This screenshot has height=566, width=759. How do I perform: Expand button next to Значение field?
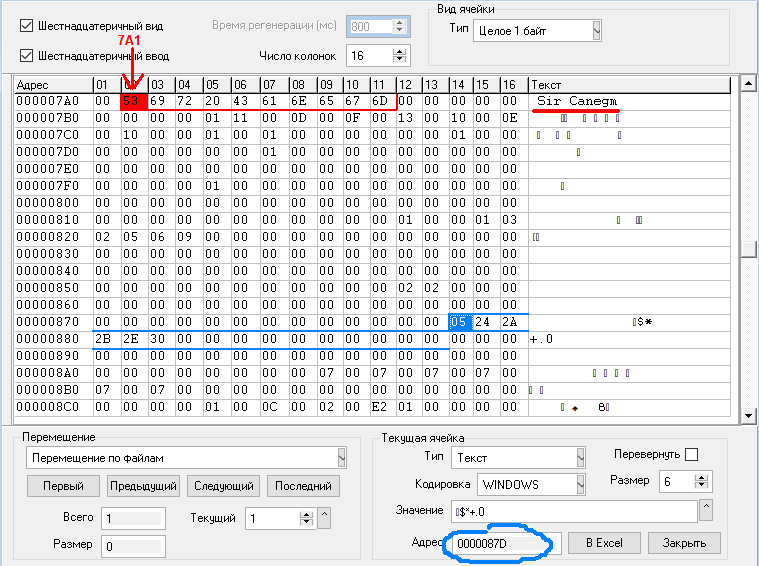coord(706,510)
